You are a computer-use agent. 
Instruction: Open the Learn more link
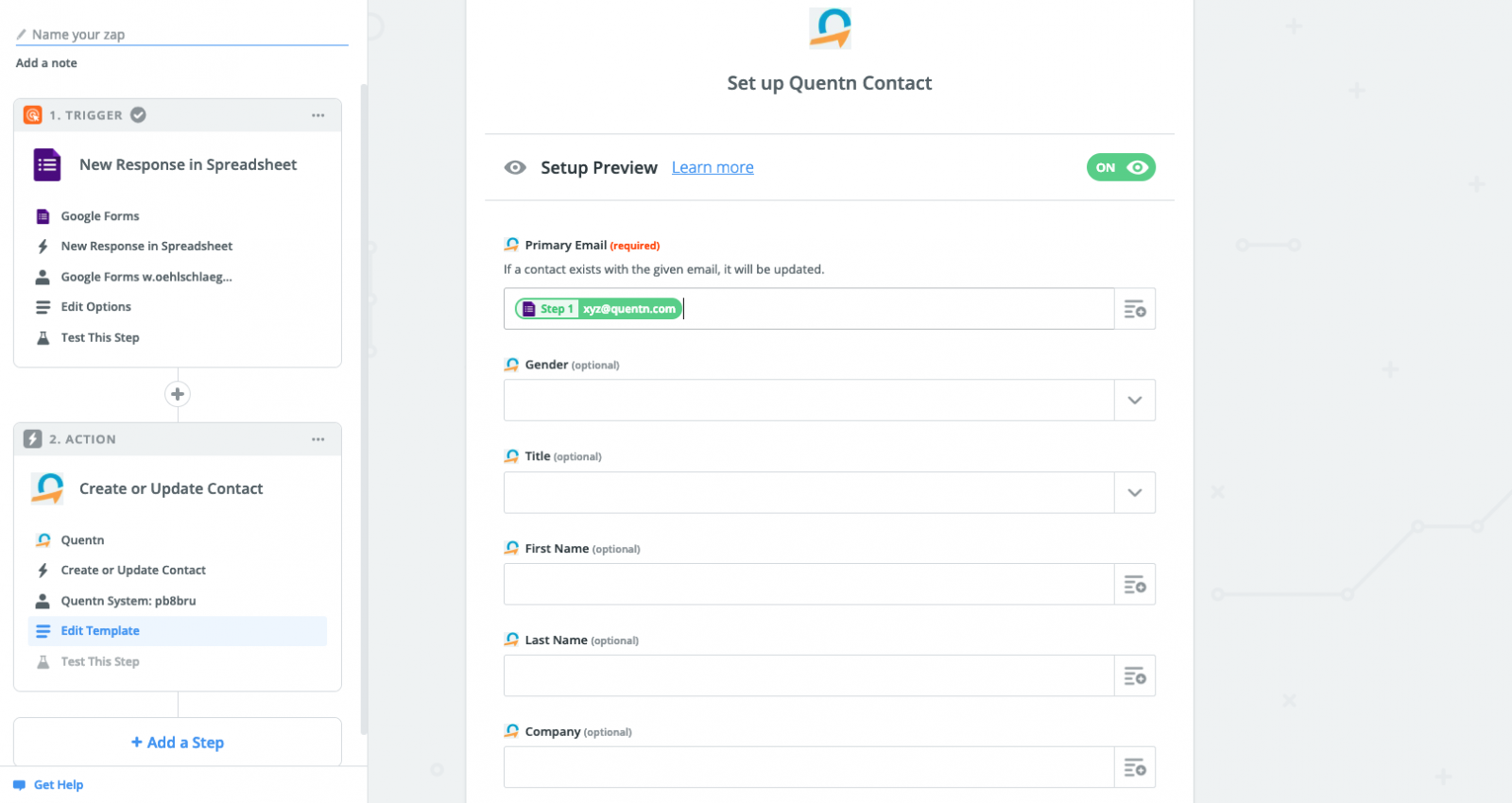click(x=713, y=167)
